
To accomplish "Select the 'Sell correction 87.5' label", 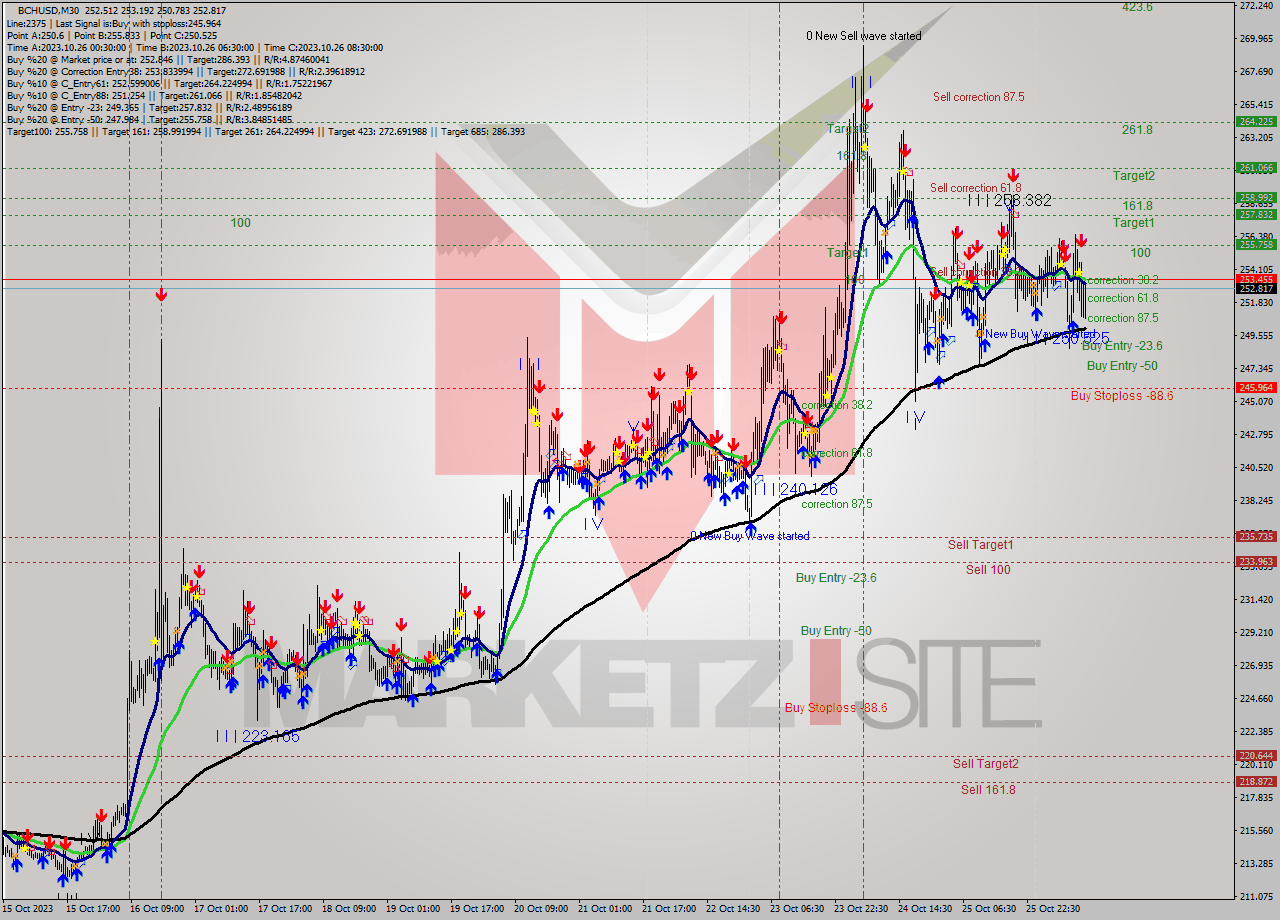I will coord(978,97).
